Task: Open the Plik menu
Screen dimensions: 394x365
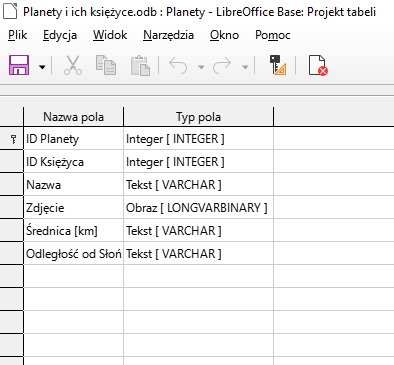Action: pos(18,35)
